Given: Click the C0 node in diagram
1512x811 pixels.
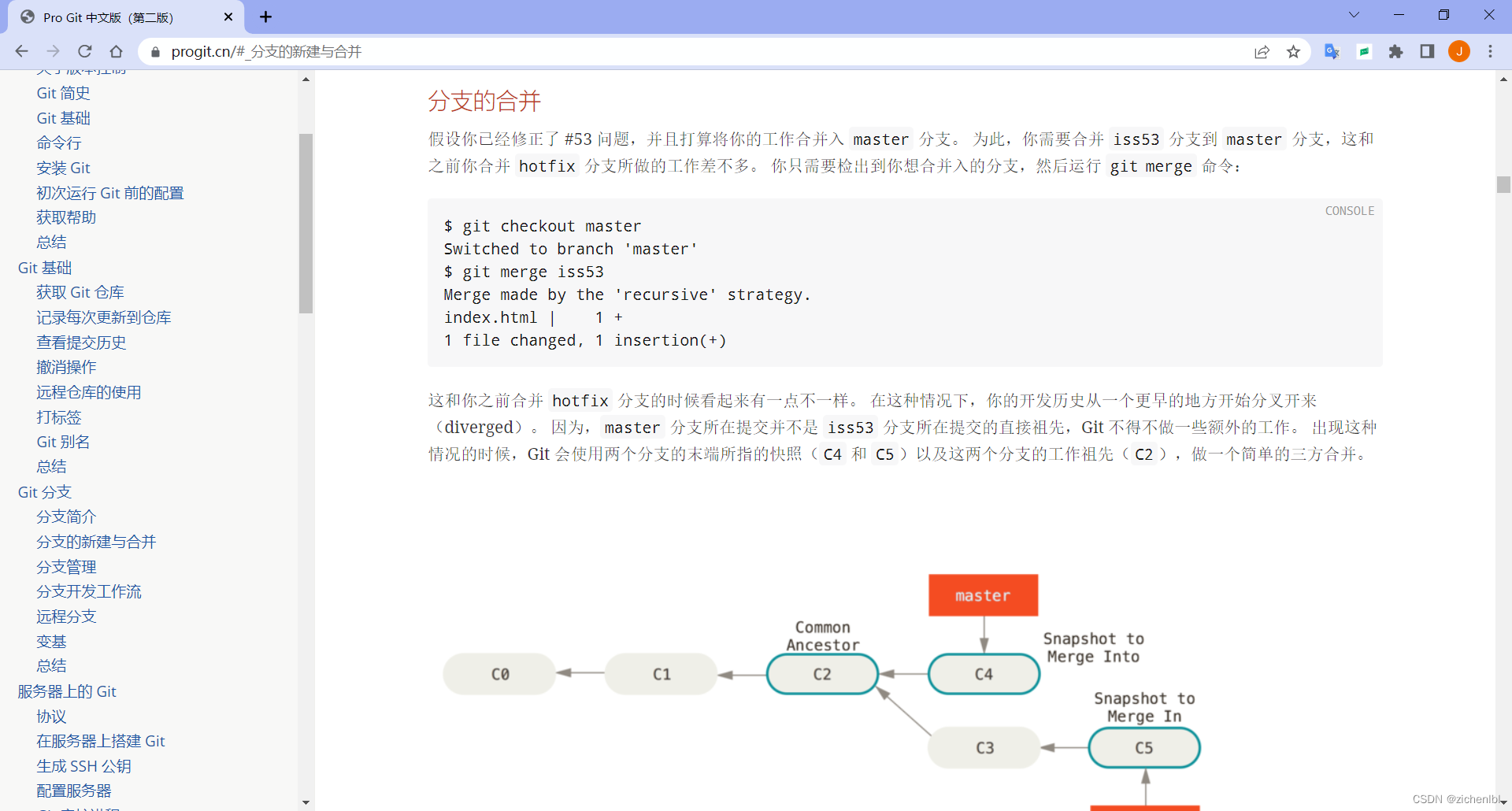Looking at the screenshot, I should coord(500,674).
